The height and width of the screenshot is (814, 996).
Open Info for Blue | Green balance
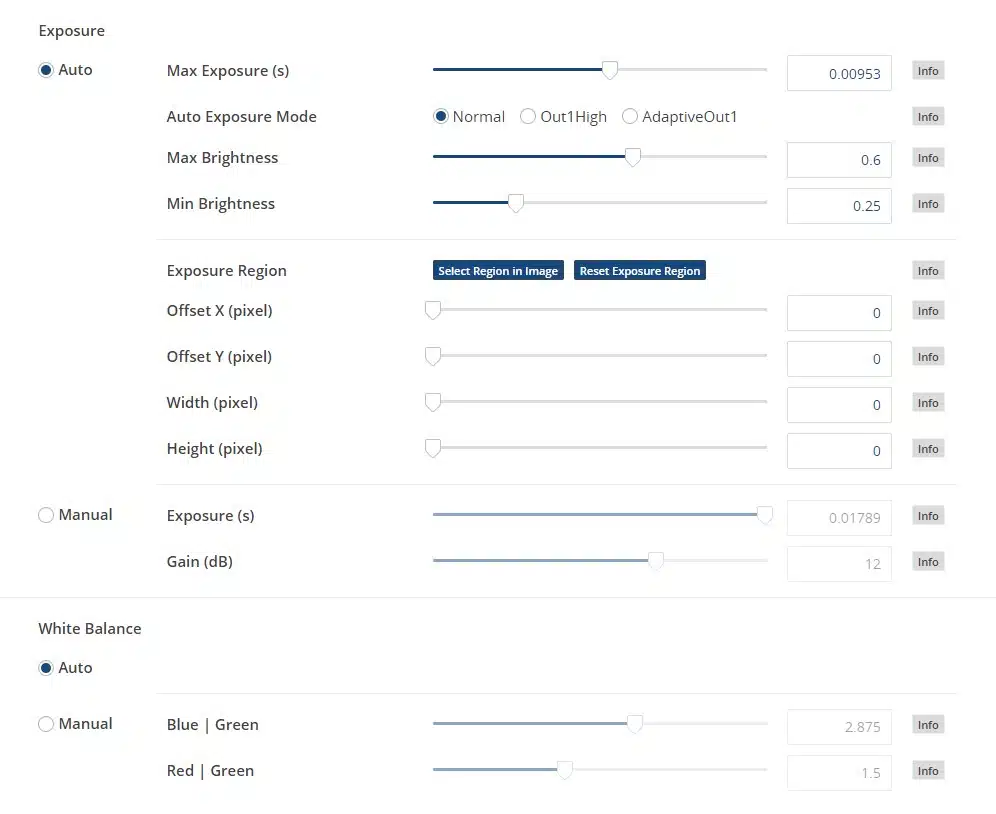coord(928,725)
